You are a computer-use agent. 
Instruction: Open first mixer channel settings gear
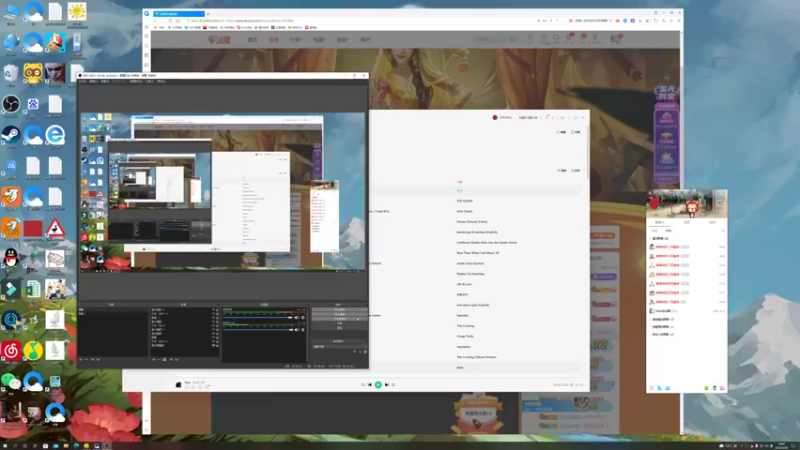tap(303, 318)
